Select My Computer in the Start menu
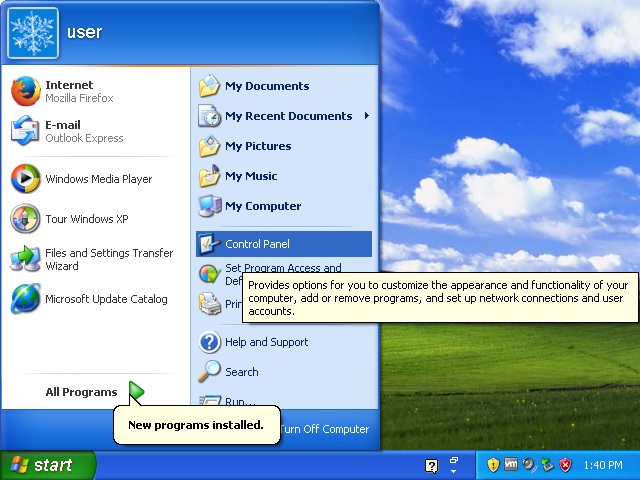The image size is (640, 480). (262, 206)
